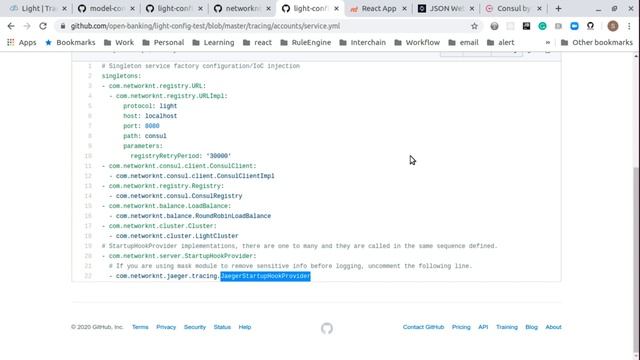Close the React App tab
The width and height of the screenshot is (640, 360).
coord(404,9)
